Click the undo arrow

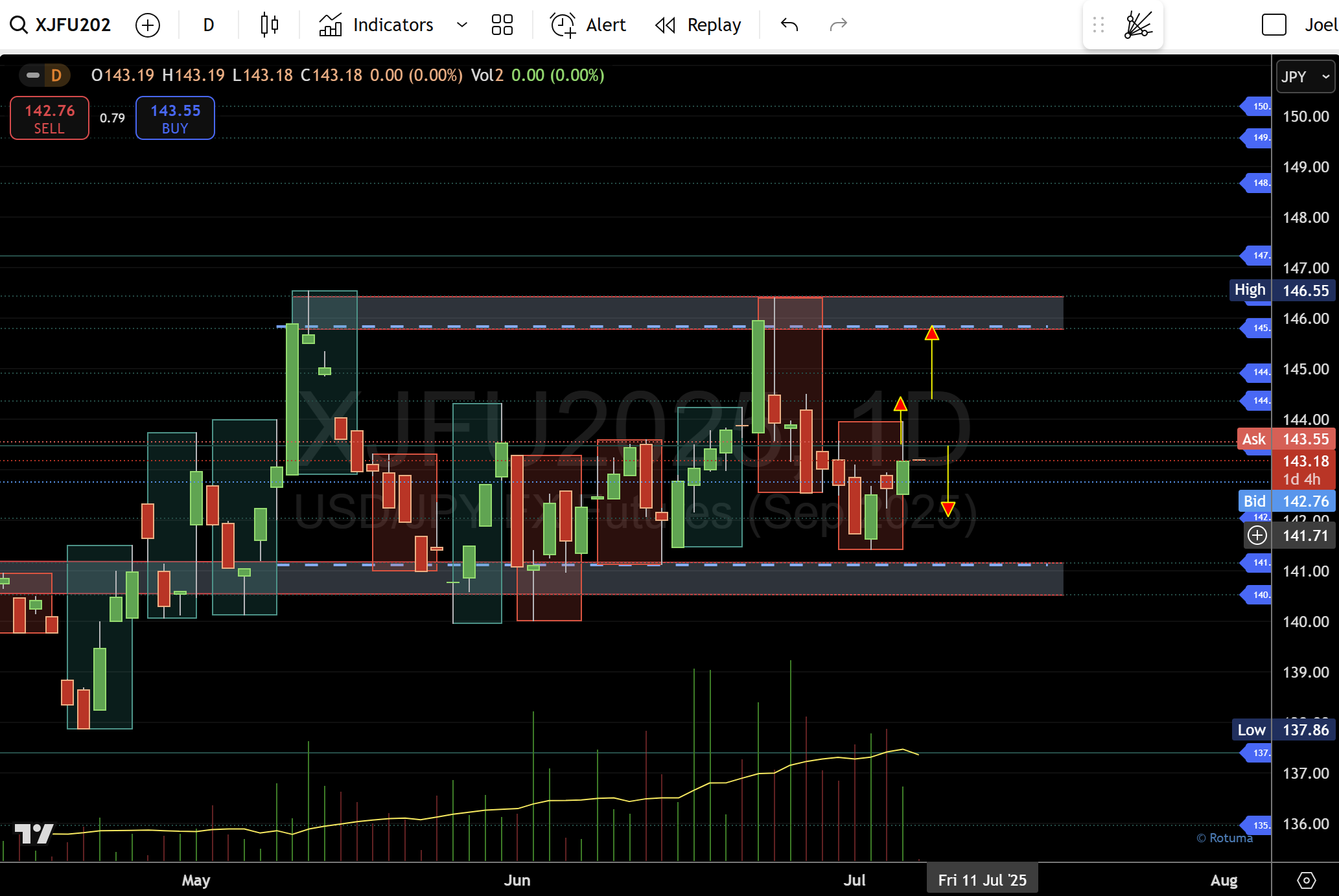coord(789,25)
